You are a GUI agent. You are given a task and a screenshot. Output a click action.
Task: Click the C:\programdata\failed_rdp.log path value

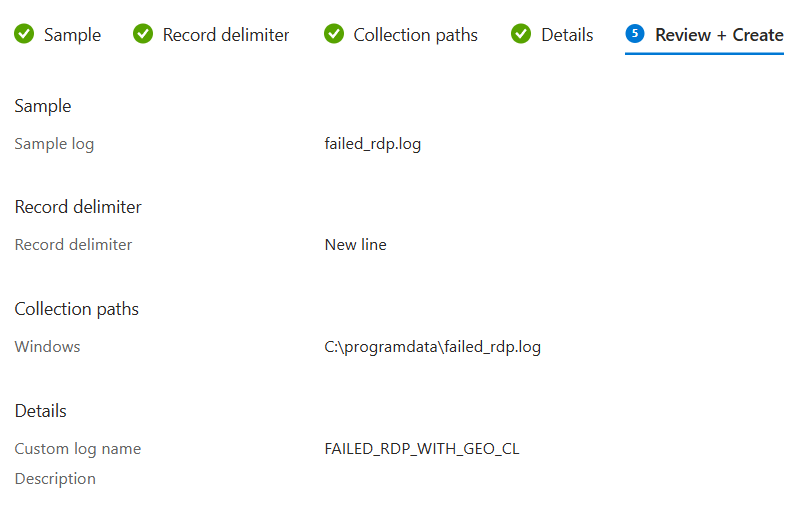(432, 347)
